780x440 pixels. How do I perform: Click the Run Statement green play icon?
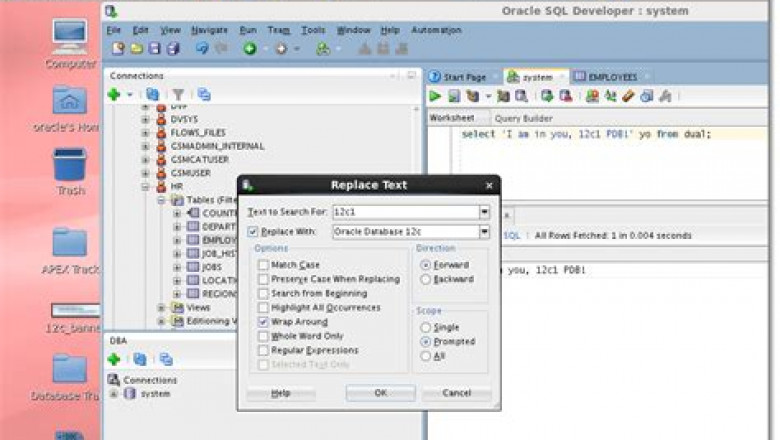click(x=435, y=96)
